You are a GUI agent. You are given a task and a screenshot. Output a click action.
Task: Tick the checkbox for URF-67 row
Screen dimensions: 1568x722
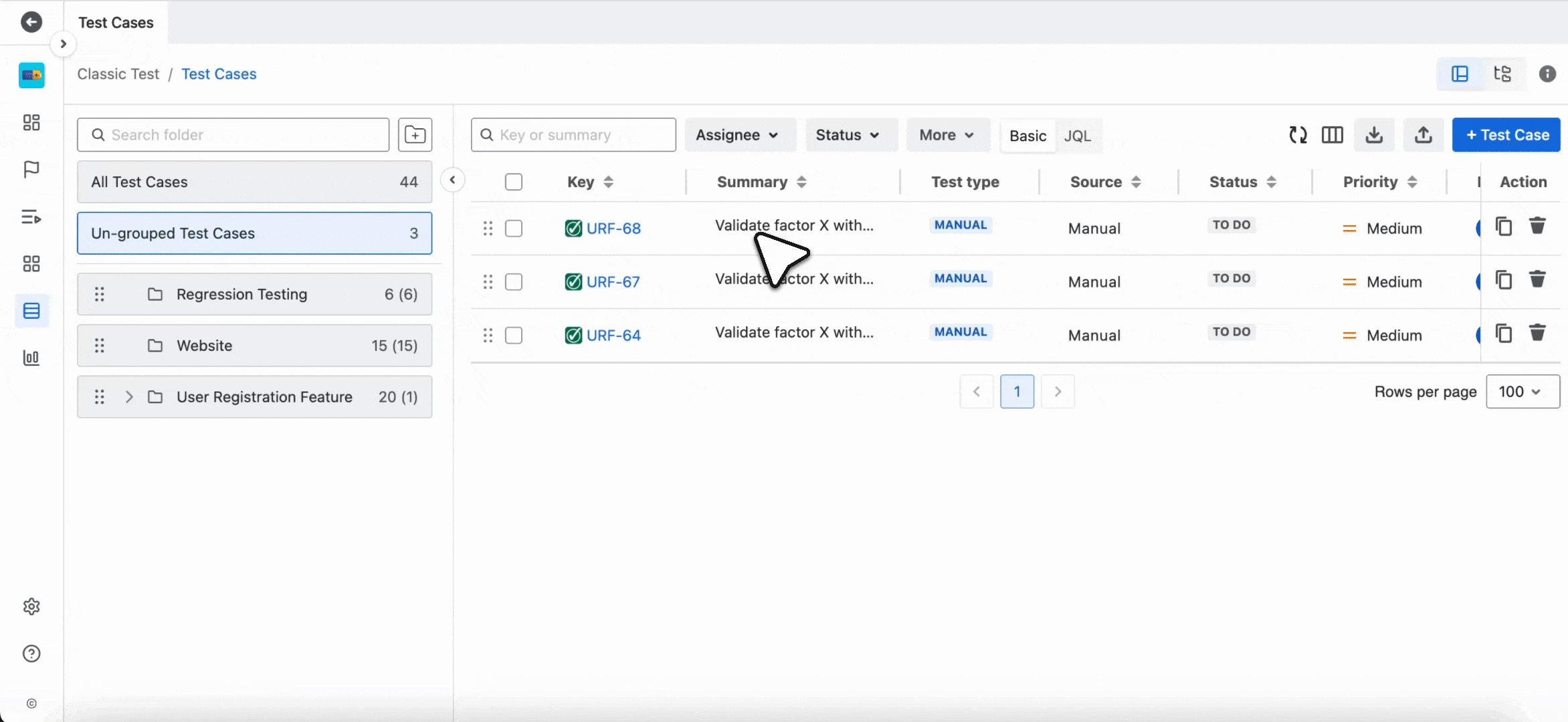pyautogui.click(x=514, y=282)
